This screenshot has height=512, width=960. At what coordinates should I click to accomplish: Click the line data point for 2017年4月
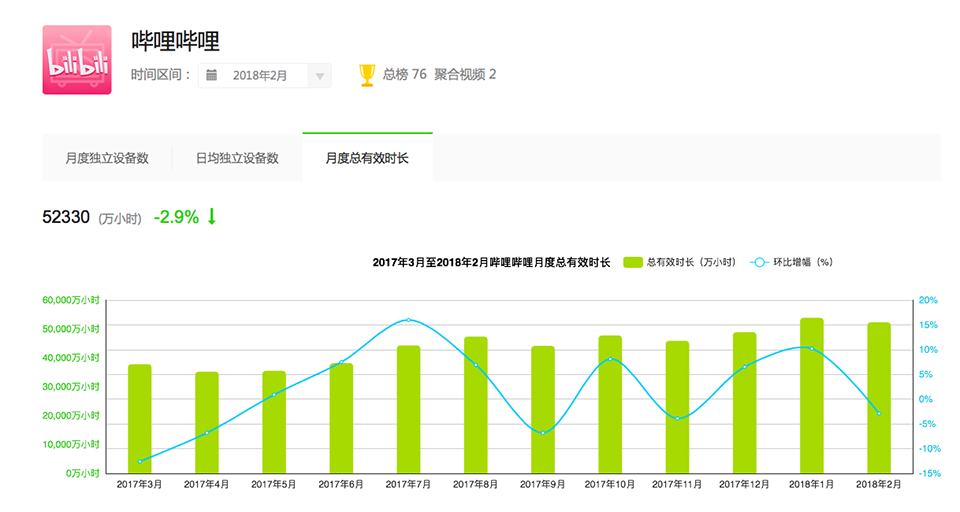coord(207,432)
